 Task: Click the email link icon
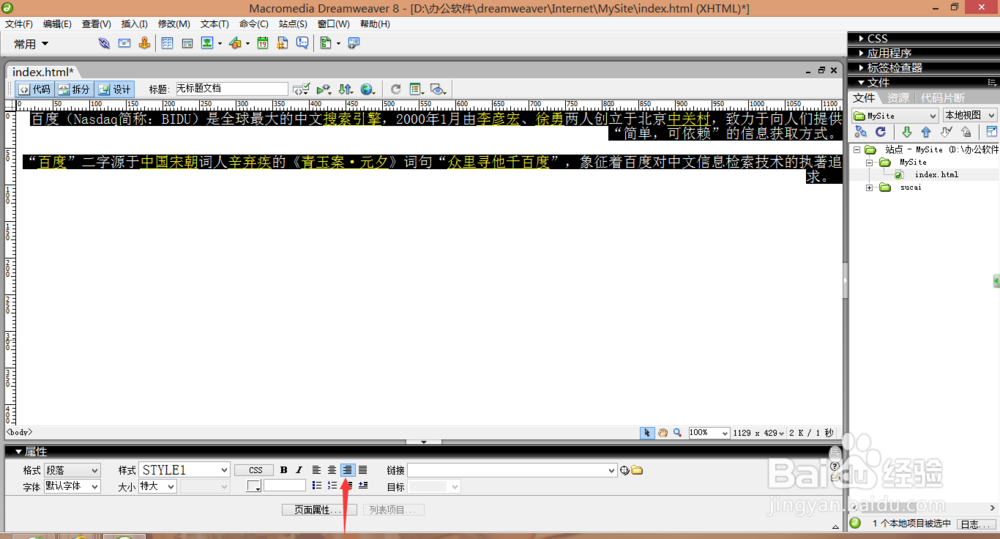click(124, 43)
